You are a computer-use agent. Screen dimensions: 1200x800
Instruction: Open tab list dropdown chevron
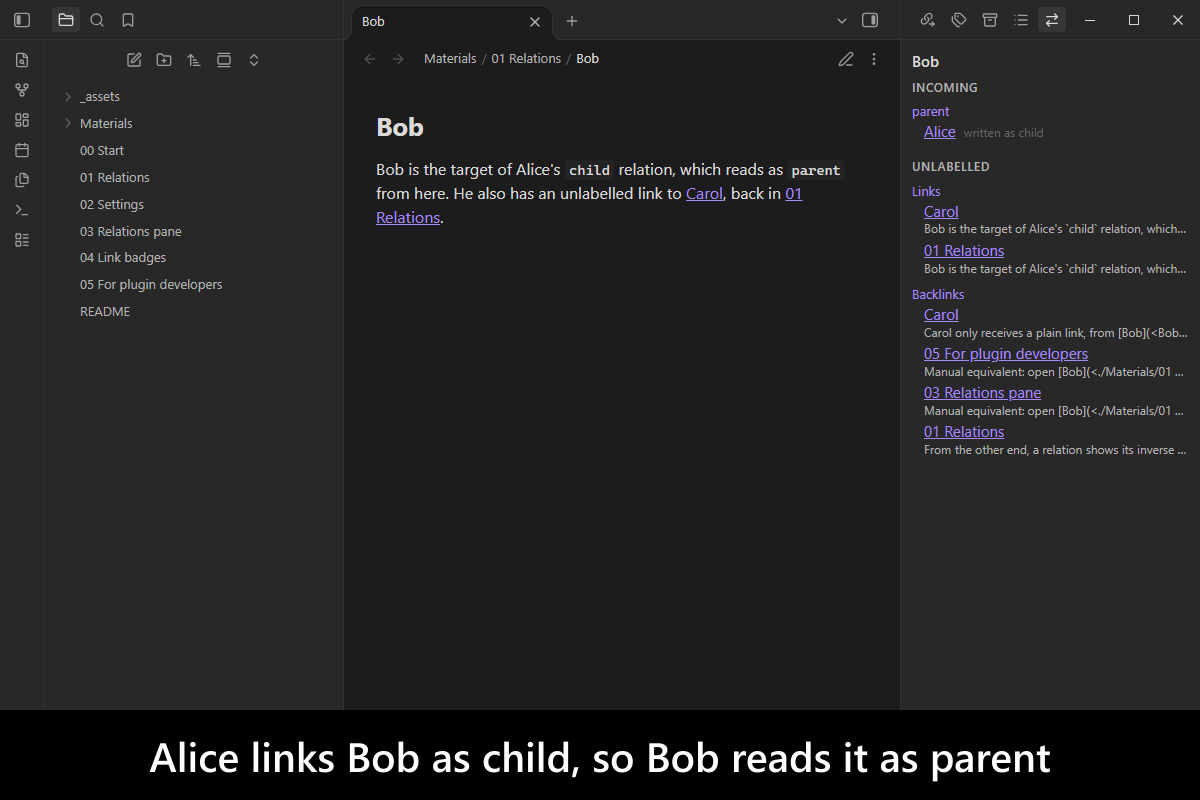pyautogui.click(x=842, y=20)
